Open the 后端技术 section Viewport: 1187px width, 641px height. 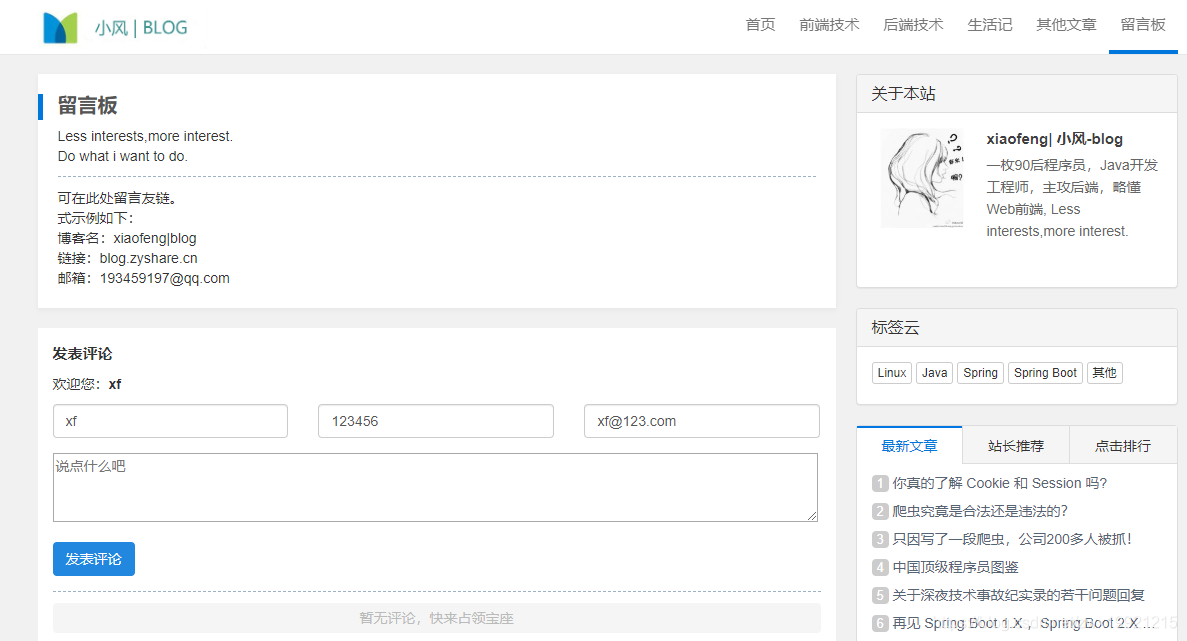(913, 25)
